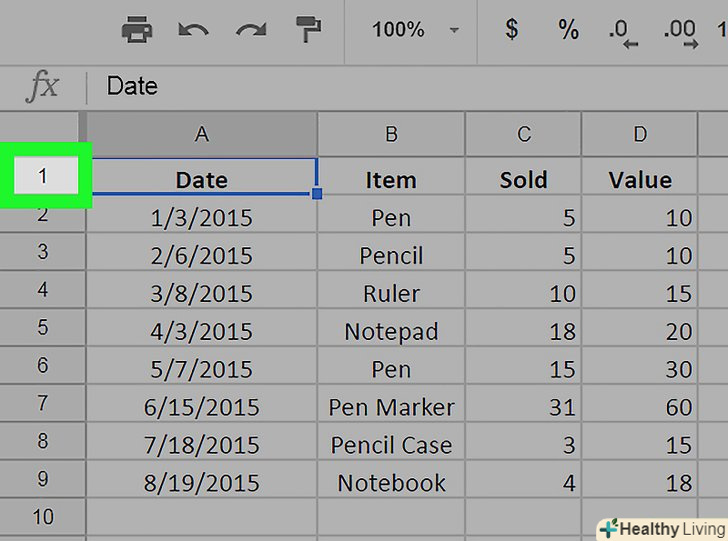This screenshot has height=541, width=728.
Task: Click Increase decimal places icon
Action: pyautogui.click(x=680, y=32)
